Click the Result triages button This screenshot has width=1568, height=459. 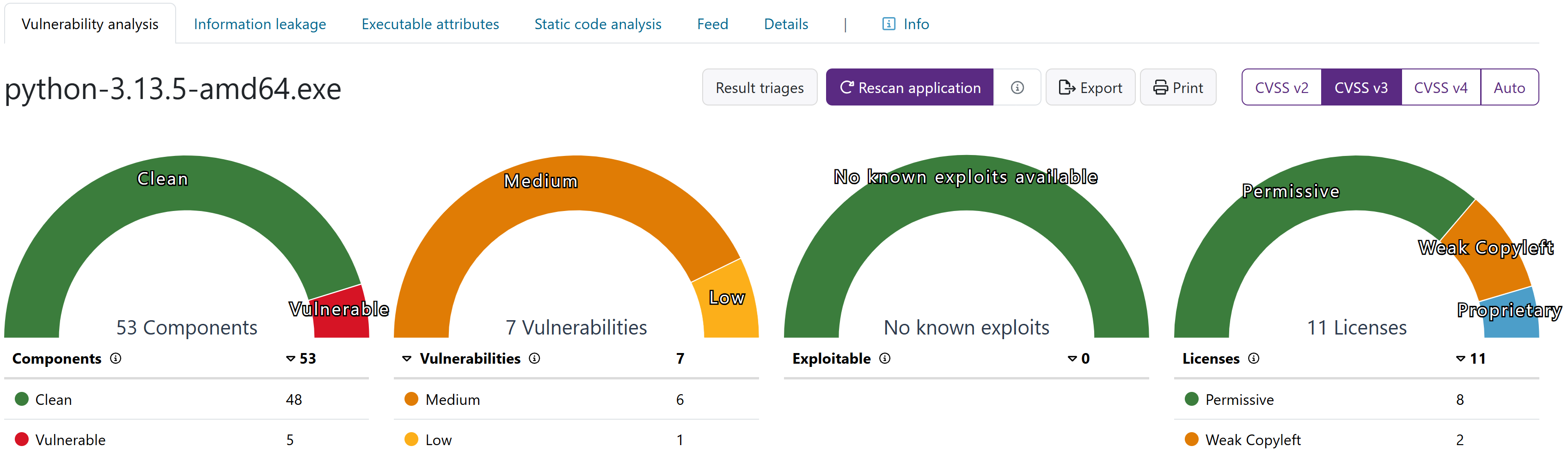click(x=759, y=88)
